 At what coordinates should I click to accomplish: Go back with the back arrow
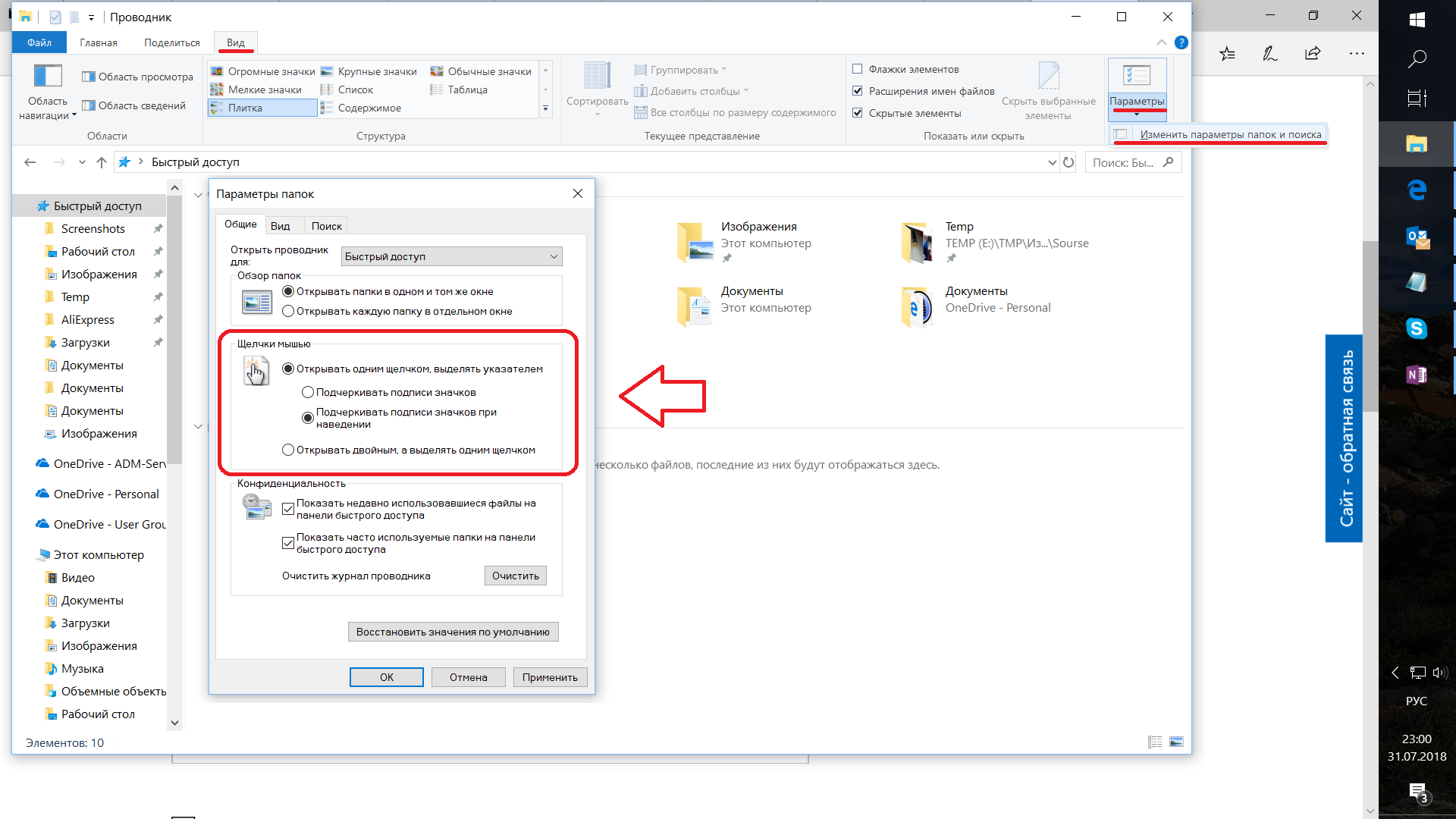pos(30,162)
